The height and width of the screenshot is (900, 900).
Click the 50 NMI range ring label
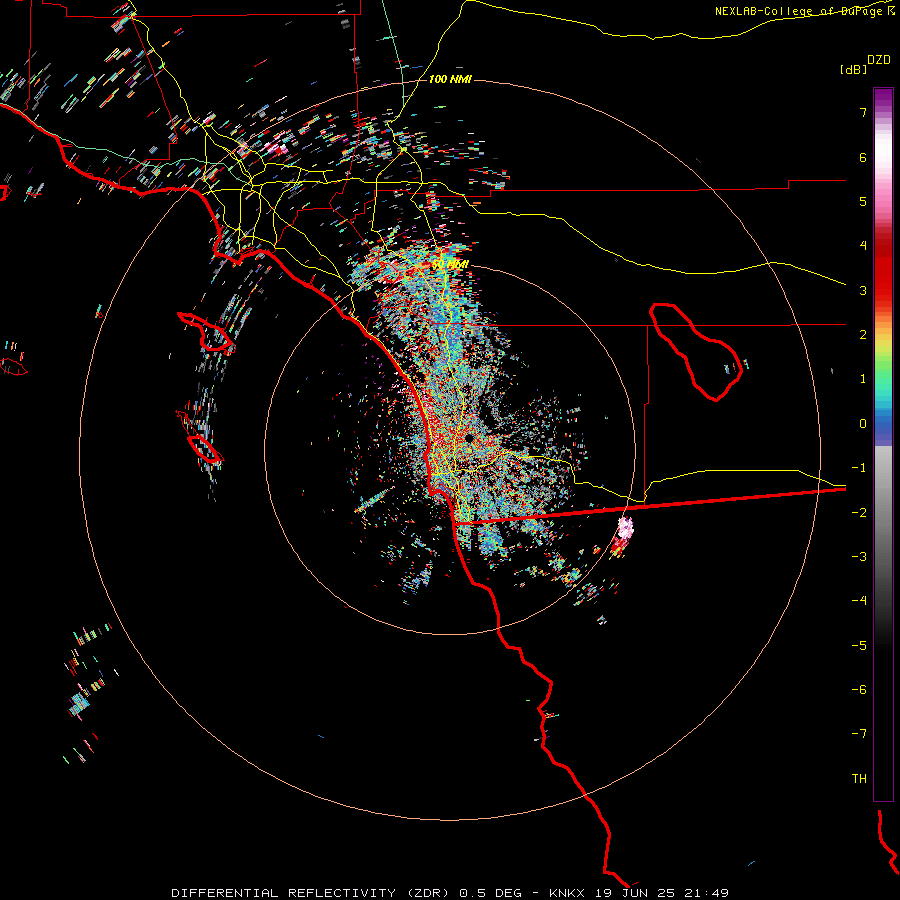(450, 265)
